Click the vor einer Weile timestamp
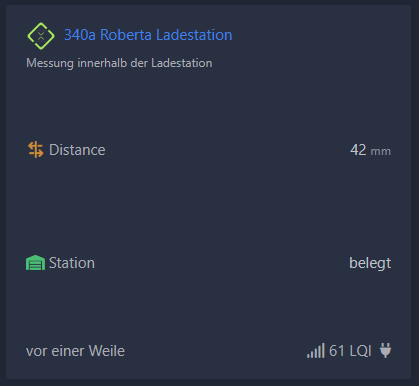Image resolution: width=419 pixels, height=386 pixels. [x=76, y=351]
